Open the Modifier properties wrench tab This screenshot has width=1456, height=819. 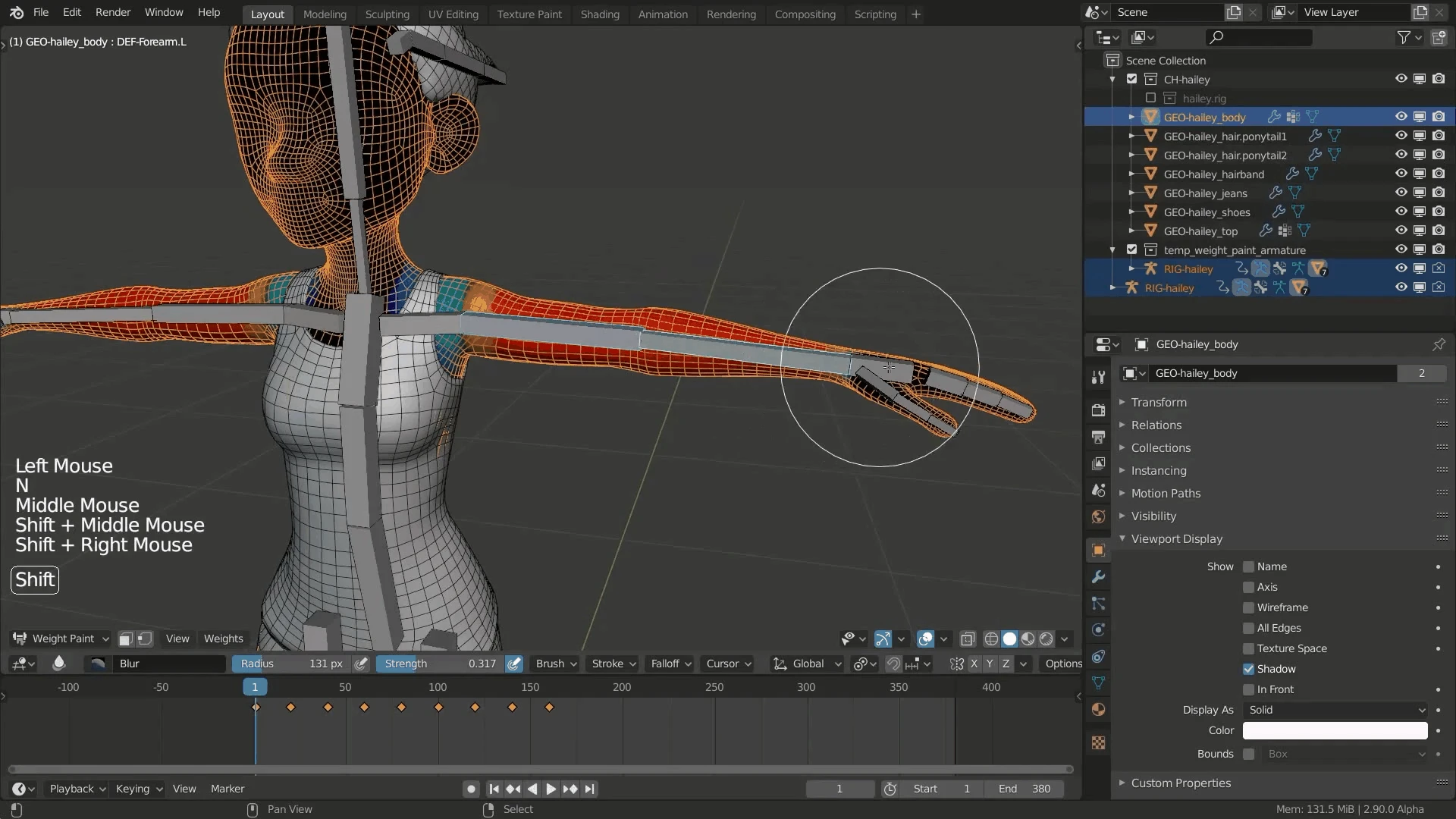click(1098, 577)
